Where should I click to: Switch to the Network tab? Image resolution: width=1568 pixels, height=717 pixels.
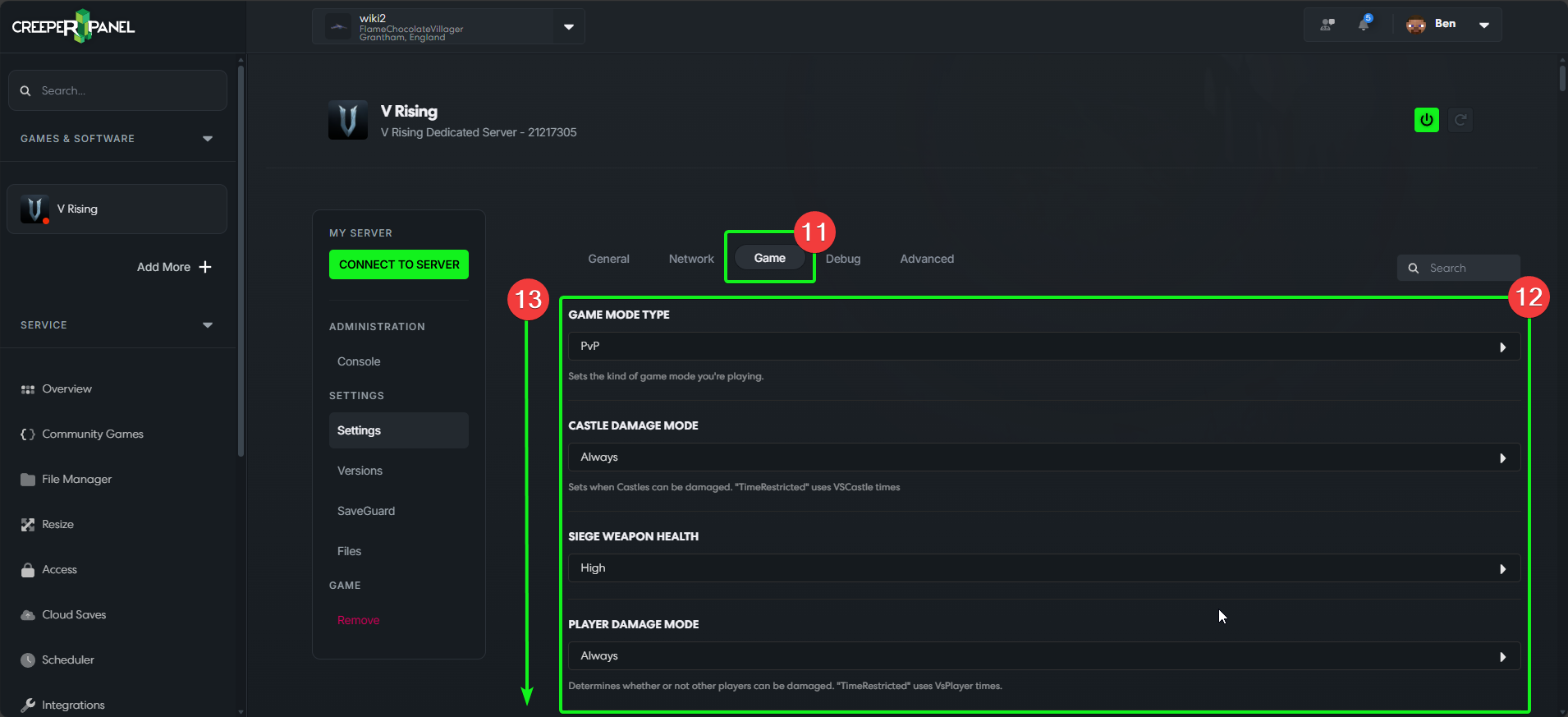click(691, 259)
